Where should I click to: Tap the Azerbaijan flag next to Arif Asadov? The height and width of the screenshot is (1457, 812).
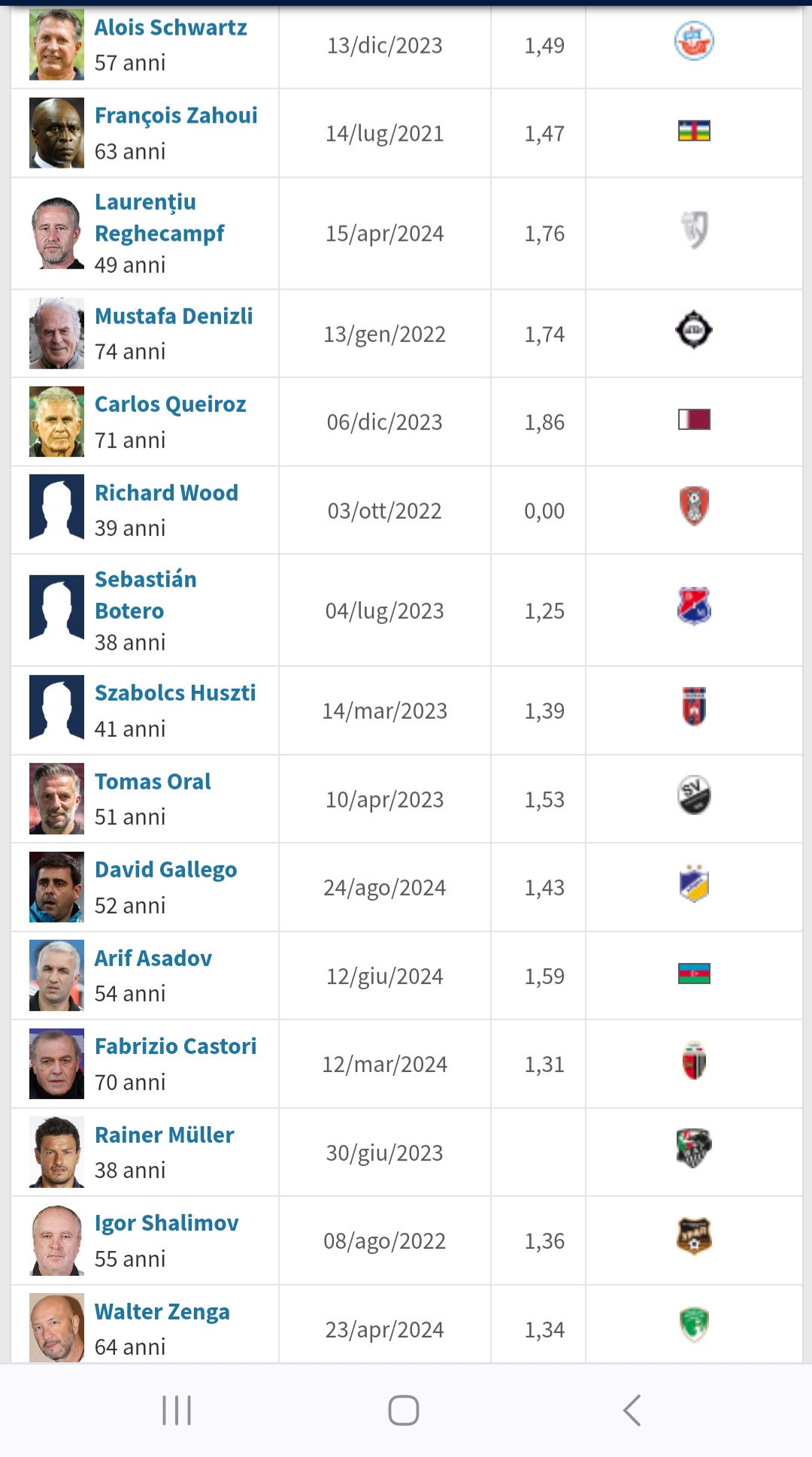coord(694,974)
